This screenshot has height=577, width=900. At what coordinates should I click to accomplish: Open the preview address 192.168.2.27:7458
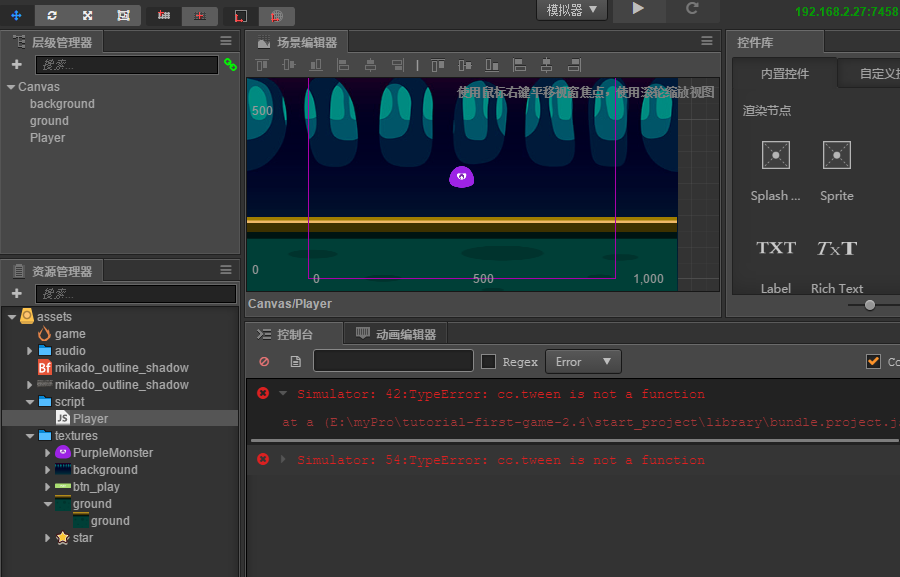pos(847,11)
